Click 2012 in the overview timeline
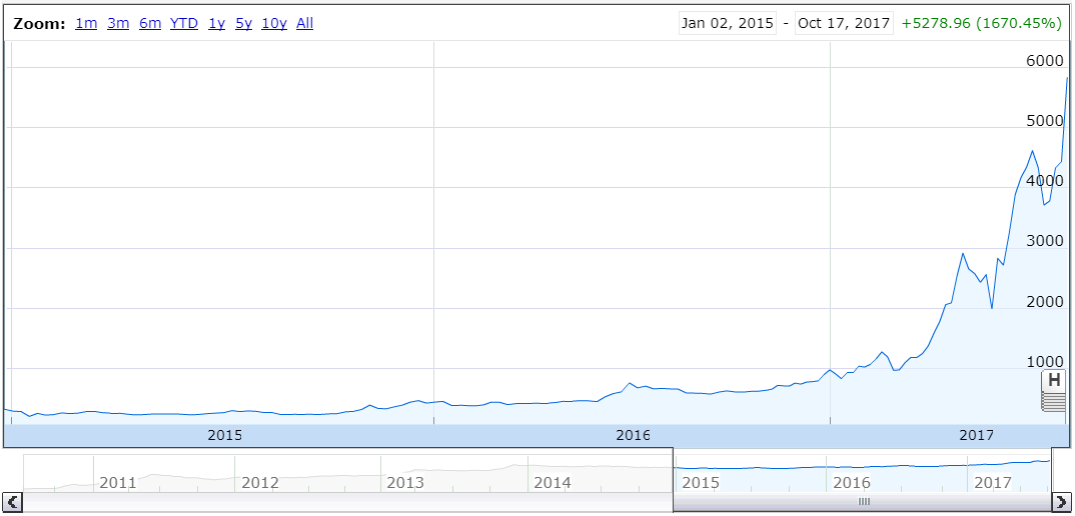This screenshot has width=1075, height=516. (260, 482)
